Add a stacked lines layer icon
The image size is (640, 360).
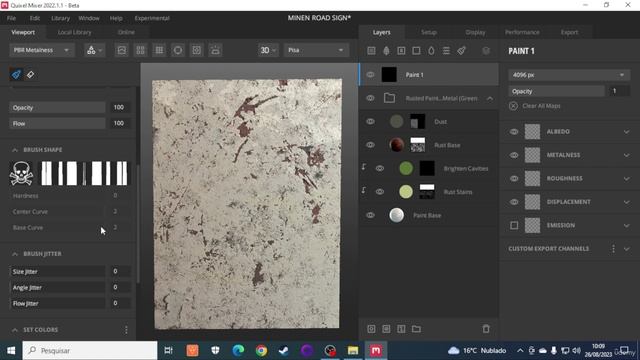(x=446, y=51)
